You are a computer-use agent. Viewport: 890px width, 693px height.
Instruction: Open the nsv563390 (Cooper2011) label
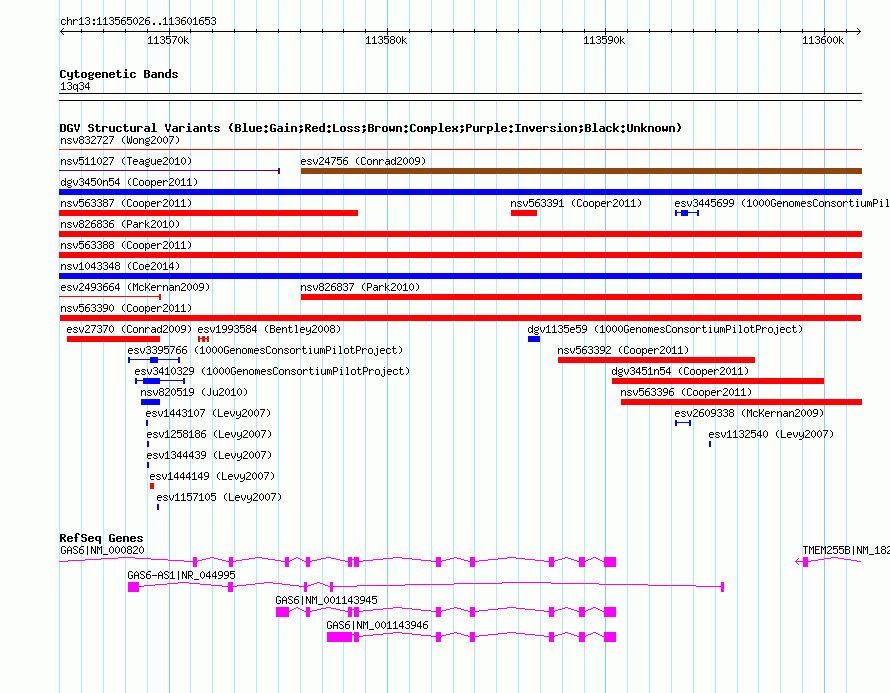tap(126, 308)
